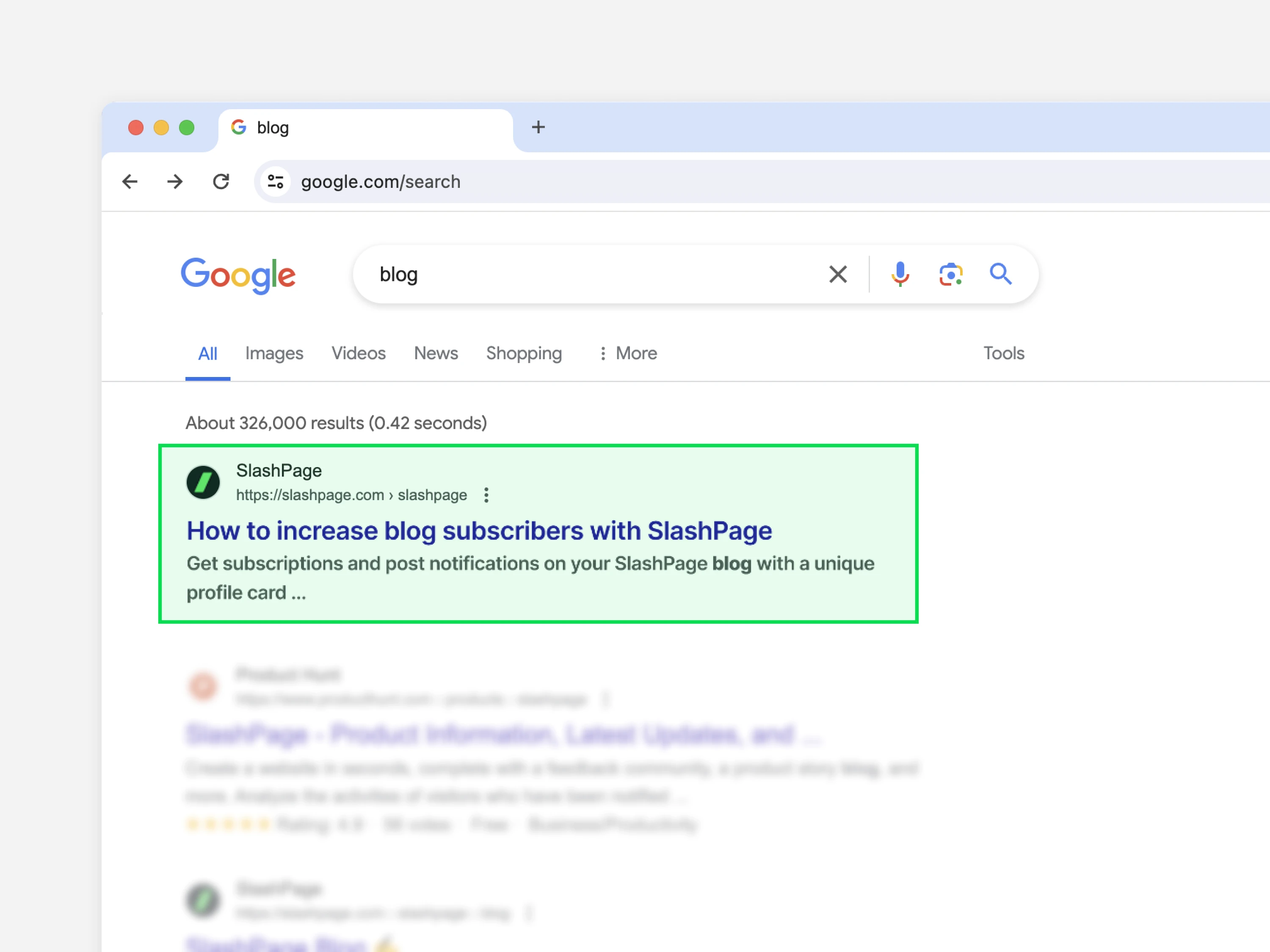
Task: Start voice search with the microphone icon
Action: (900, 274)
